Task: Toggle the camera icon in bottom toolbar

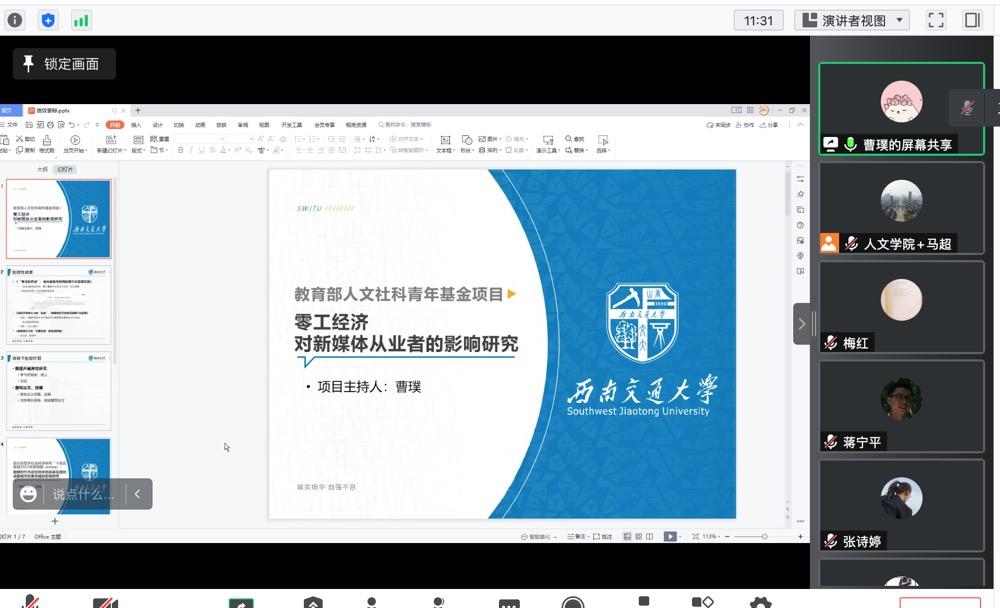Action: point(105,603)
